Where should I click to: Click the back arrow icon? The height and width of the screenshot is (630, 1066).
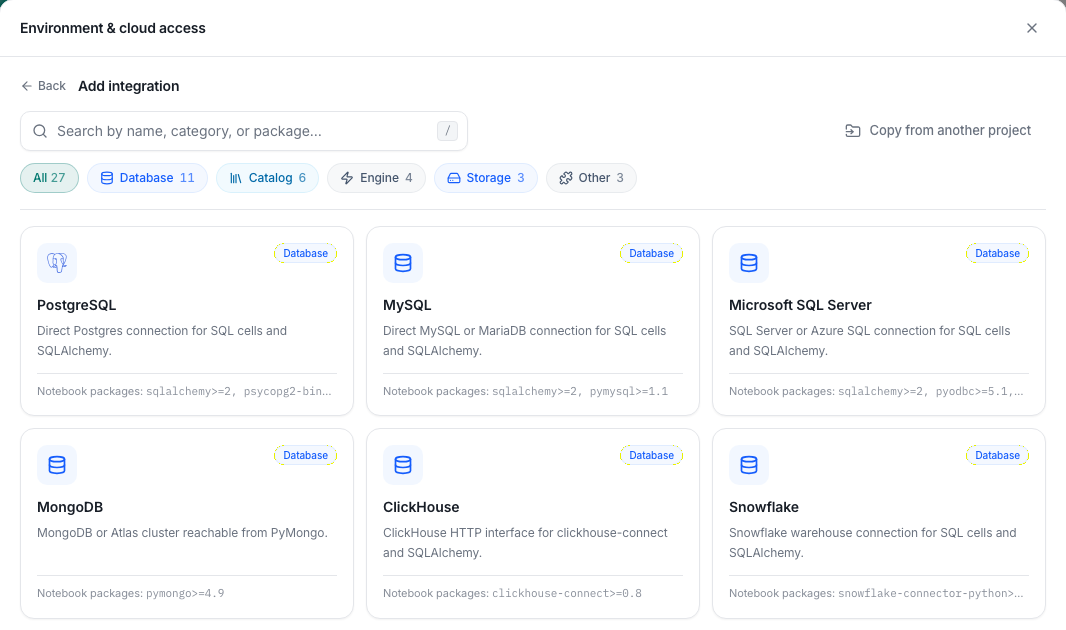pyautogui.click(x=27, y=86)
